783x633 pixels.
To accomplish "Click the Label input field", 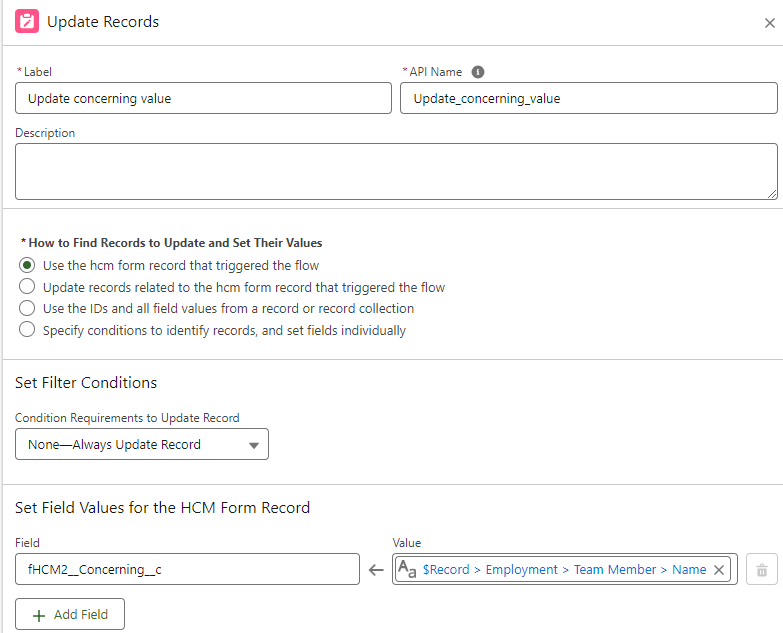I will (x=203, y=98).
